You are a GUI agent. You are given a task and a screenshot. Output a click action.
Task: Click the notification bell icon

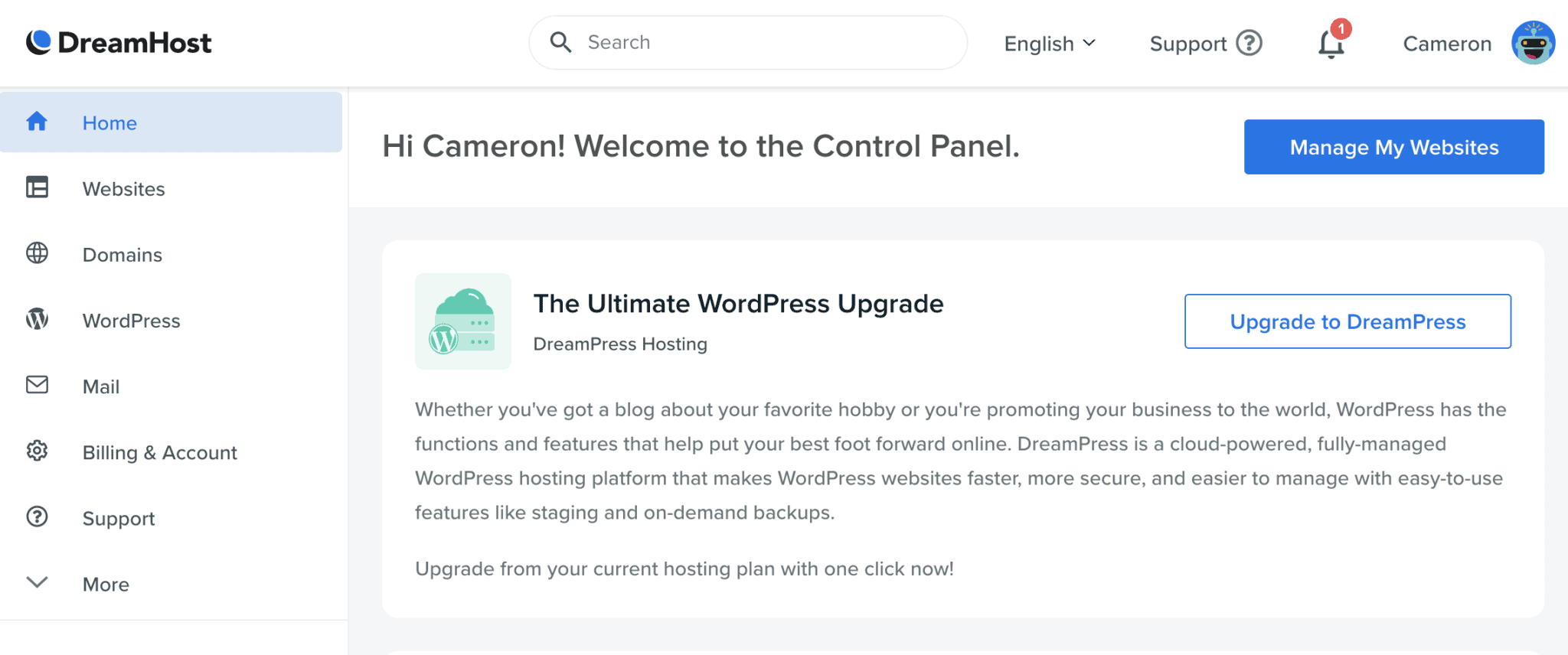click(x=1331, y=44)
